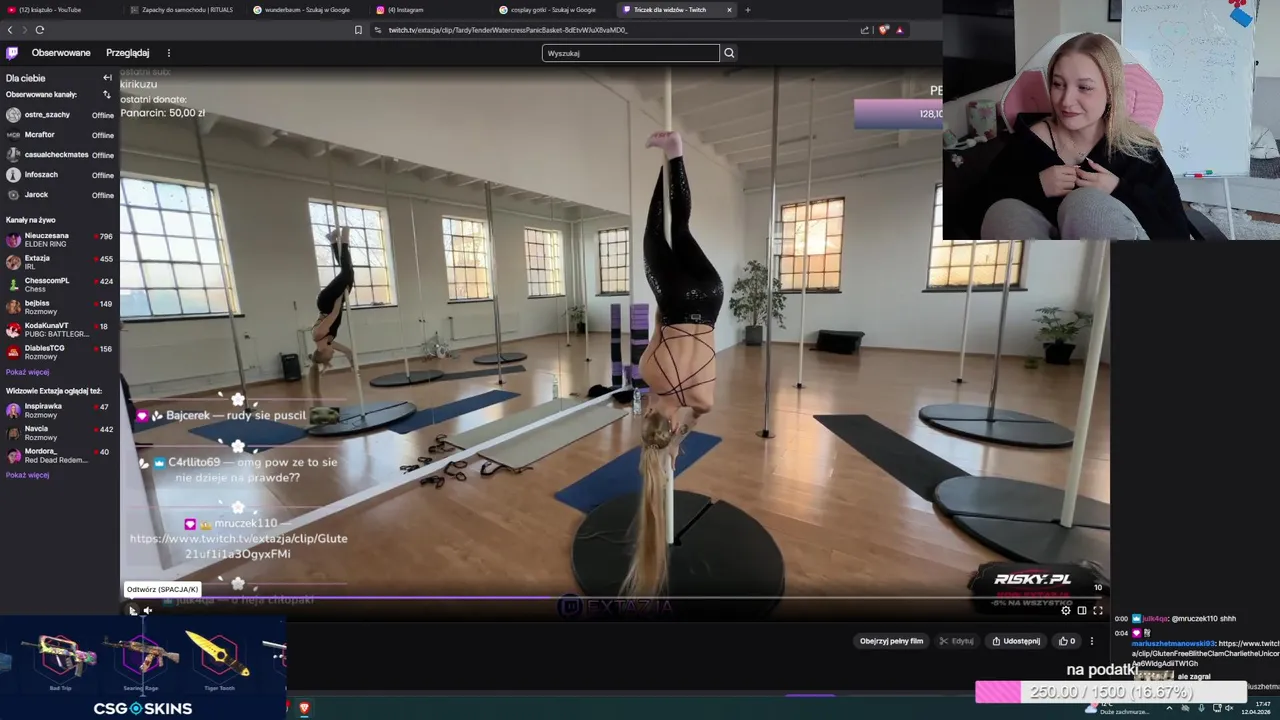Open the three-dot menu beside Przeglądaj
1280x720 pixels.
tap(168, 53)
